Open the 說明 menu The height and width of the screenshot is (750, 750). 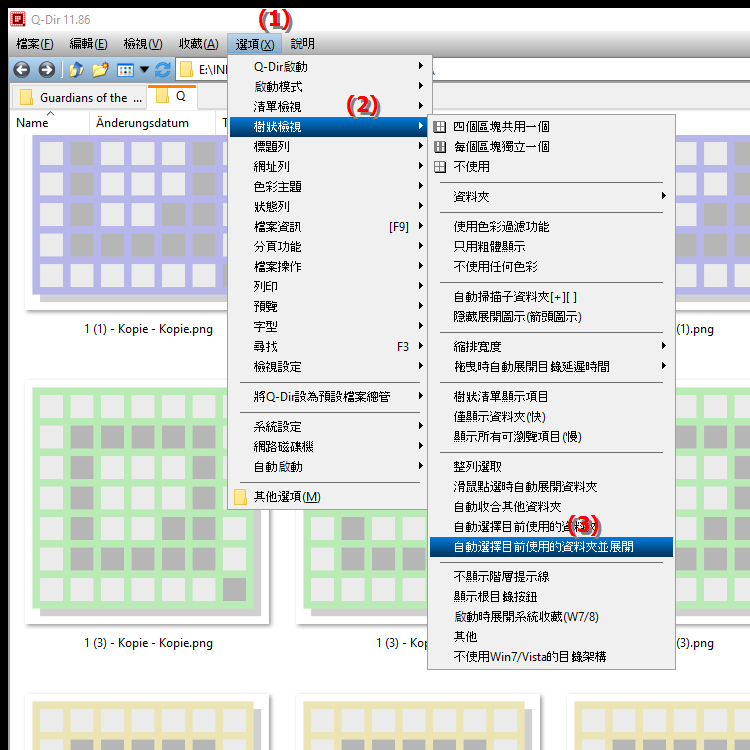click(302, 44)
